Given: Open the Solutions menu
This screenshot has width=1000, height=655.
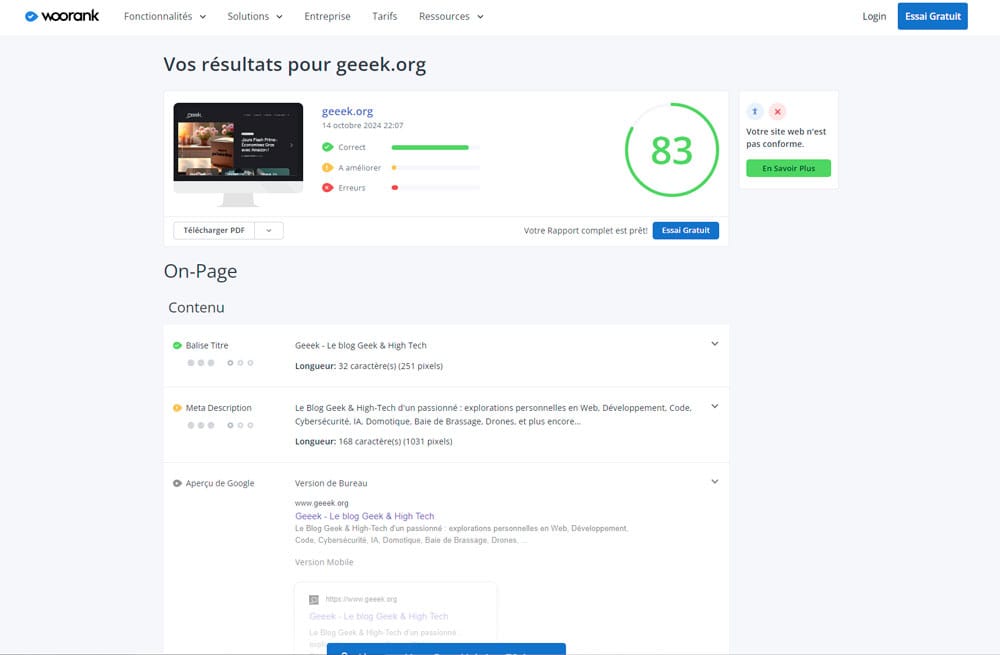Looking at the screenshot, I should click(254, 17).
